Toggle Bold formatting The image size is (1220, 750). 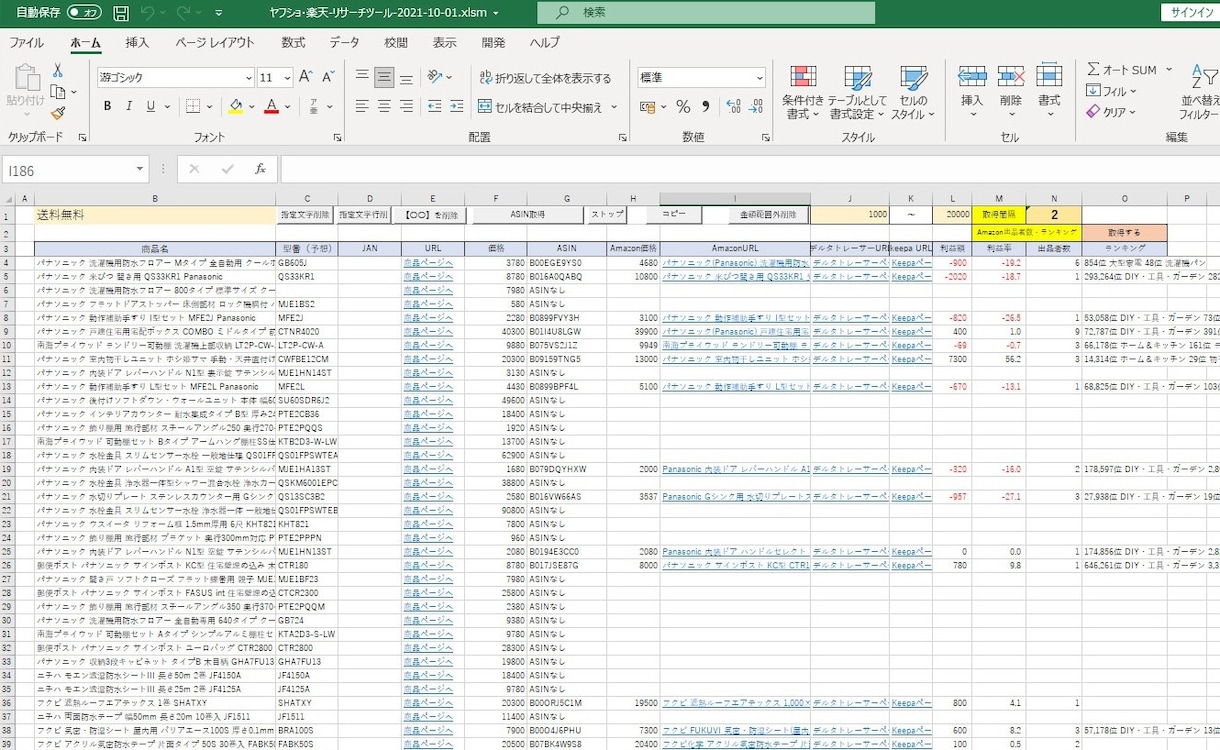pyautogui.click(x=107, y=106)
